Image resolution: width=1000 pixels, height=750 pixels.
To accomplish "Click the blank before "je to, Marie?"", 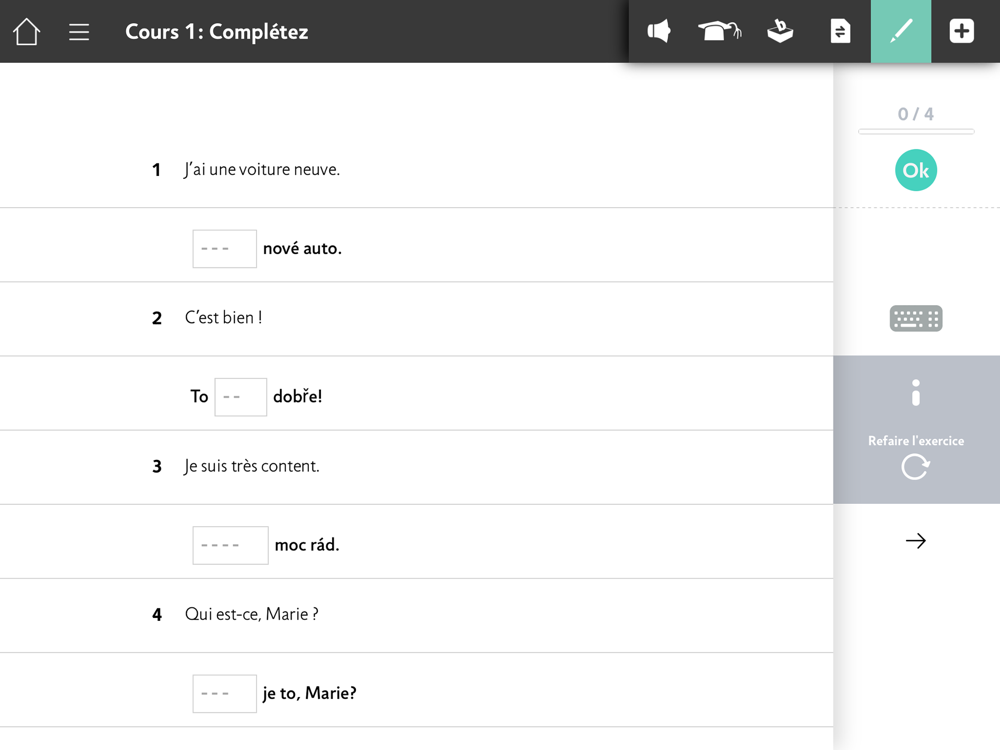I will [x=224, y=694].
